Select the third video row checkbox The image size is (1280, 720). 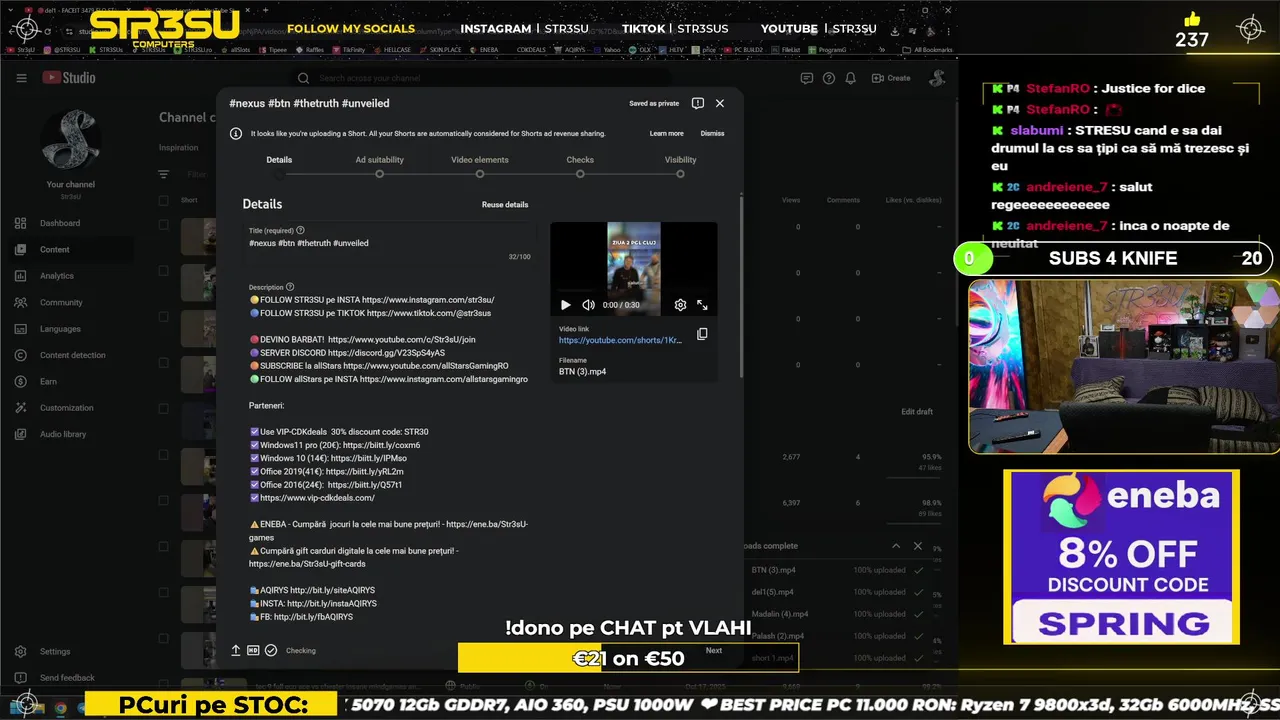point(164,319)
